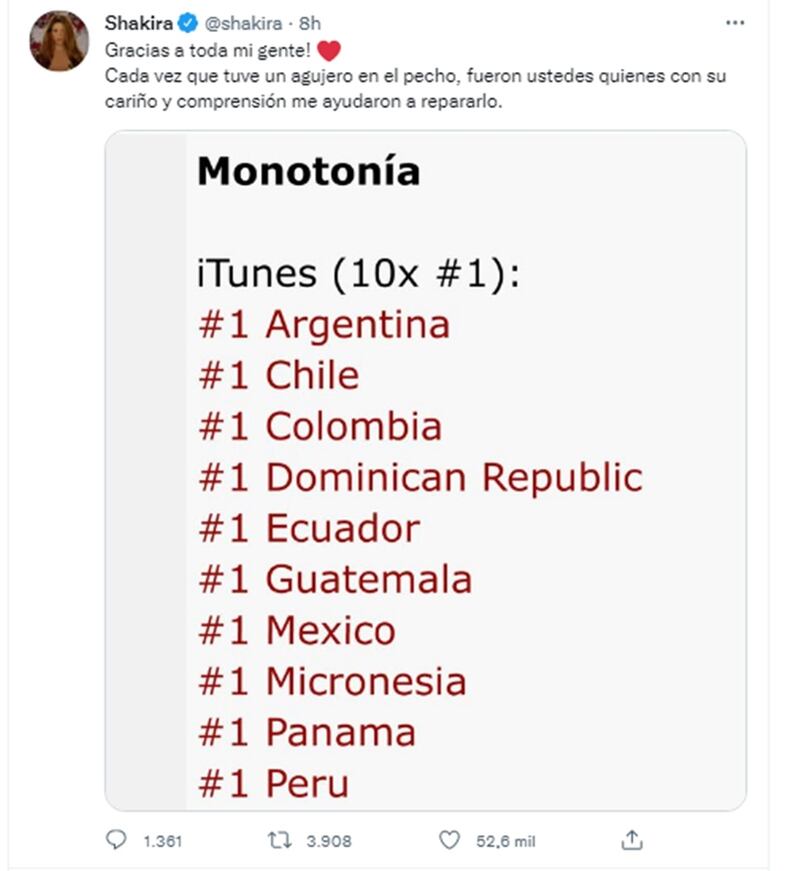This screenshot has width=800, height=871.
Task: View the 52,6 mil likes count
Action: (x=506, y=841)
